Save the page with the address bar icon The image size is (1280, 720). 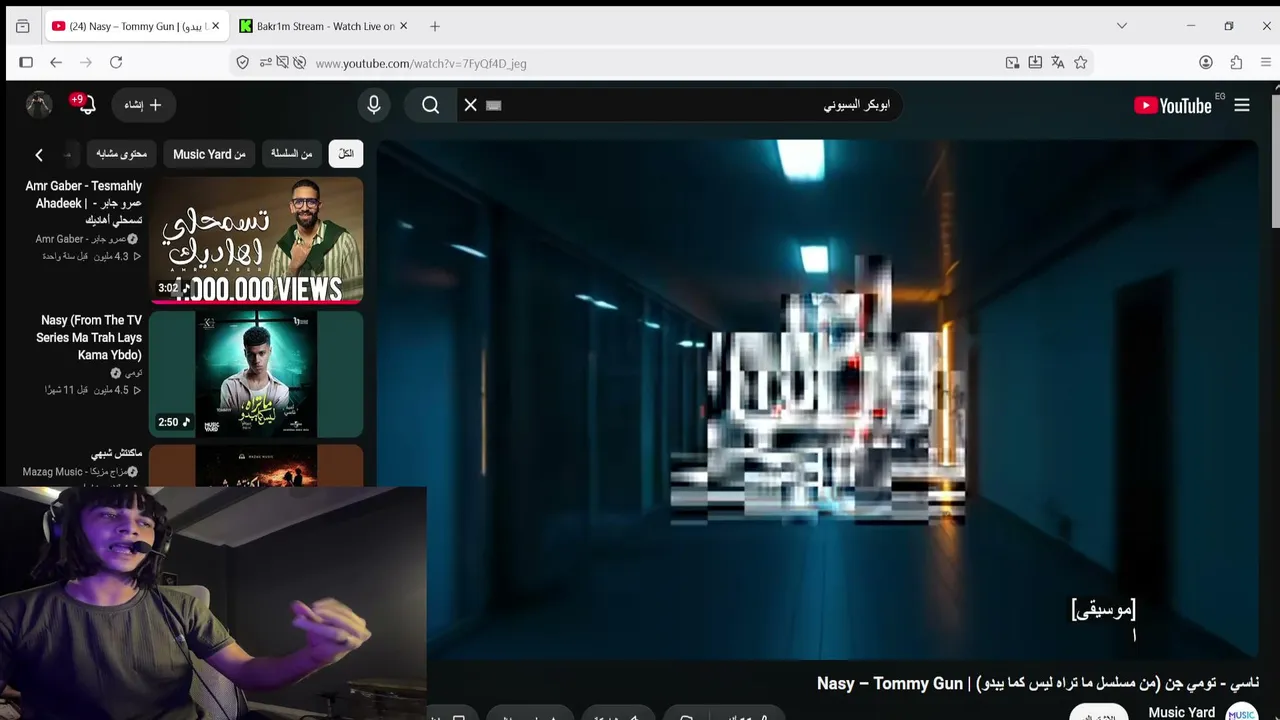[1035, 62]
